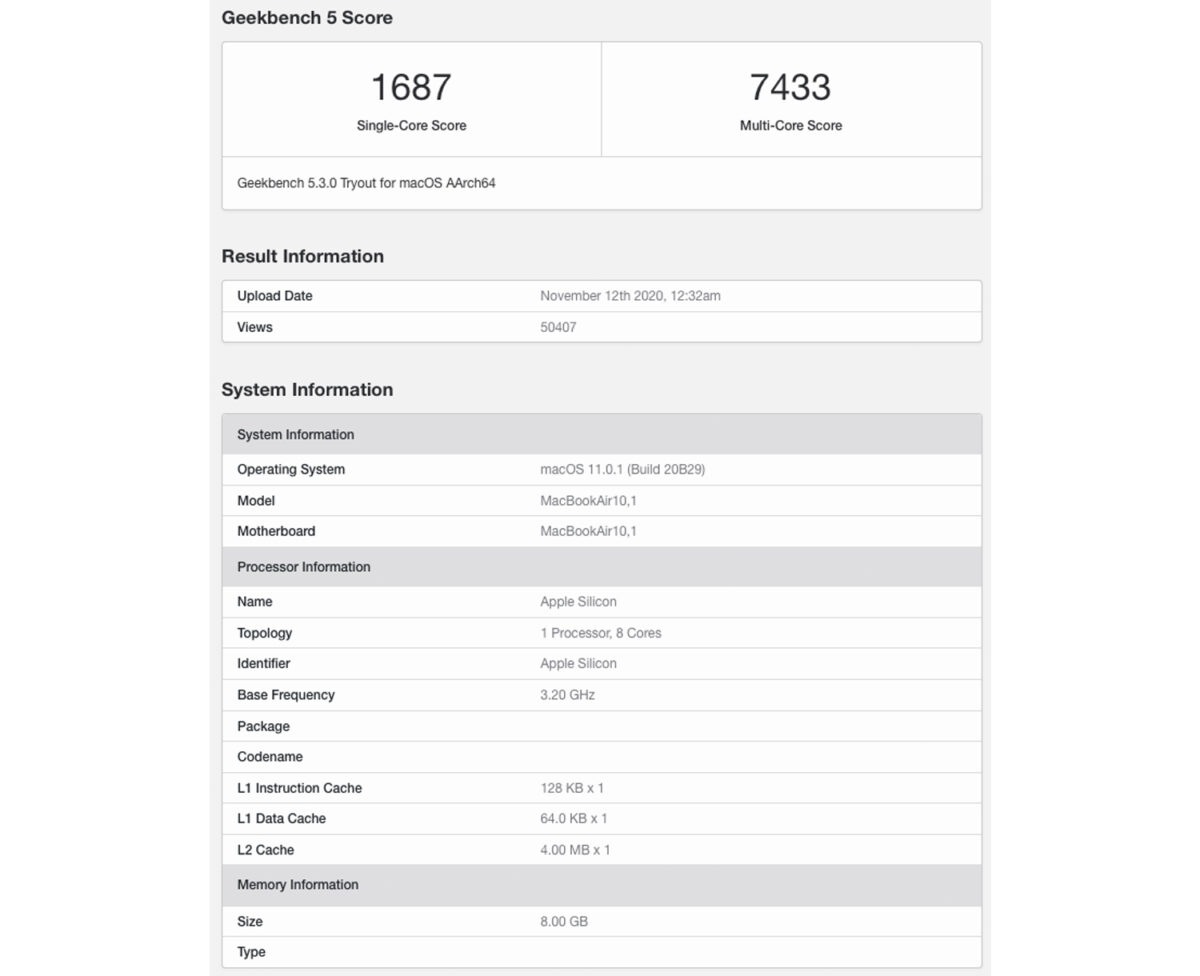This screenshot has height=976, width=1200.
Task: Click the gray System Information table header
Action: pos(602,435)
